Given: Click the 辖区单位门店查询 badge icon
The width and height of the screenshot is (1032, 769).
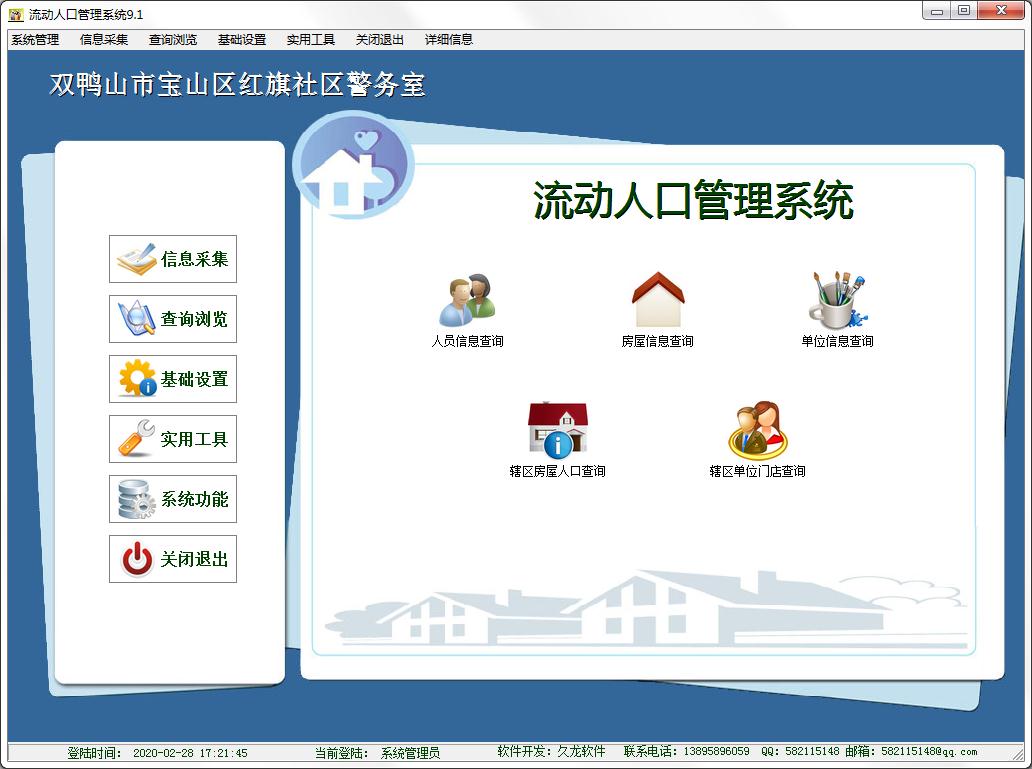Looking at the screenshot, I should click(x=755, y=430).
